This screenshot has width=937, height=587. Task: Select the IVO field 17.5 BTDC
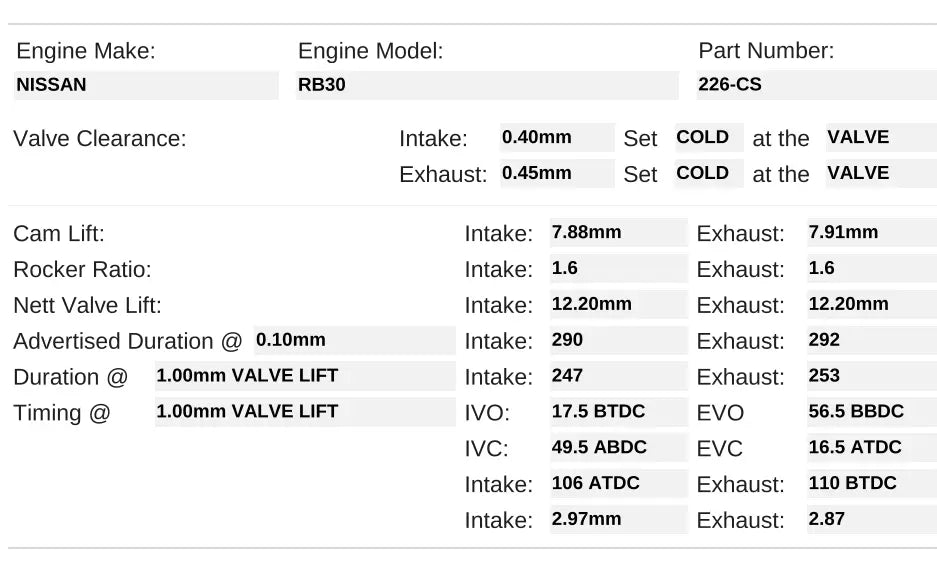618,412
